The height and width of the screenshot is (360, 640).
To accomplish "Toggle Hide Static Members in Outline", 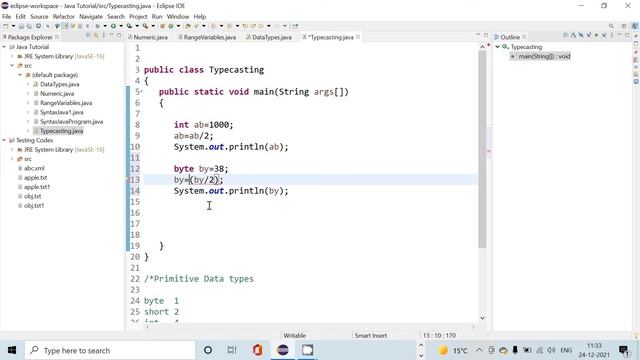I will [x=589, y=36].
